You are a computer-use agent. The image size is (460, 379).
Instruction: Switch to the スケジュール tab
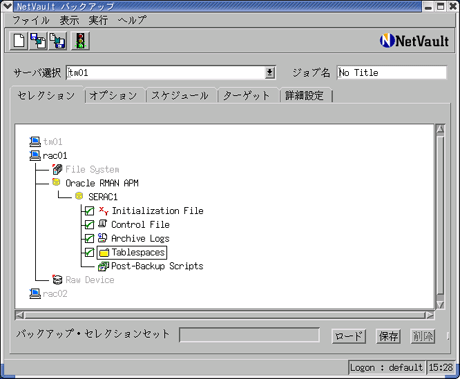coord(180,96)
